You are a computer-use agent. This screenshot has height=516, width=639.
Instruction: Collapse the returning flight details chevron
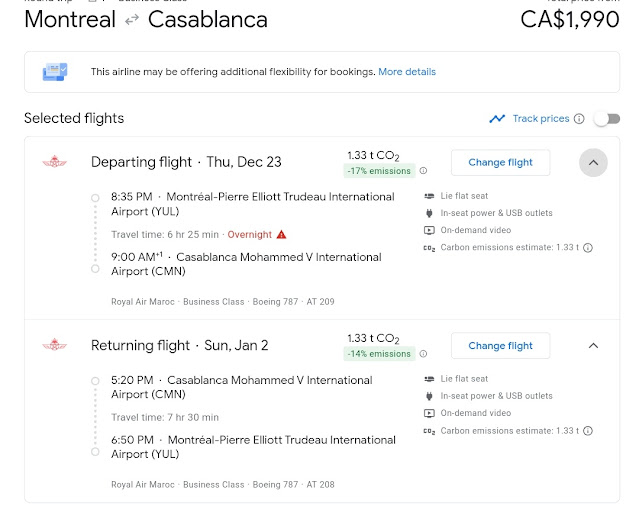tap(593, 346)
